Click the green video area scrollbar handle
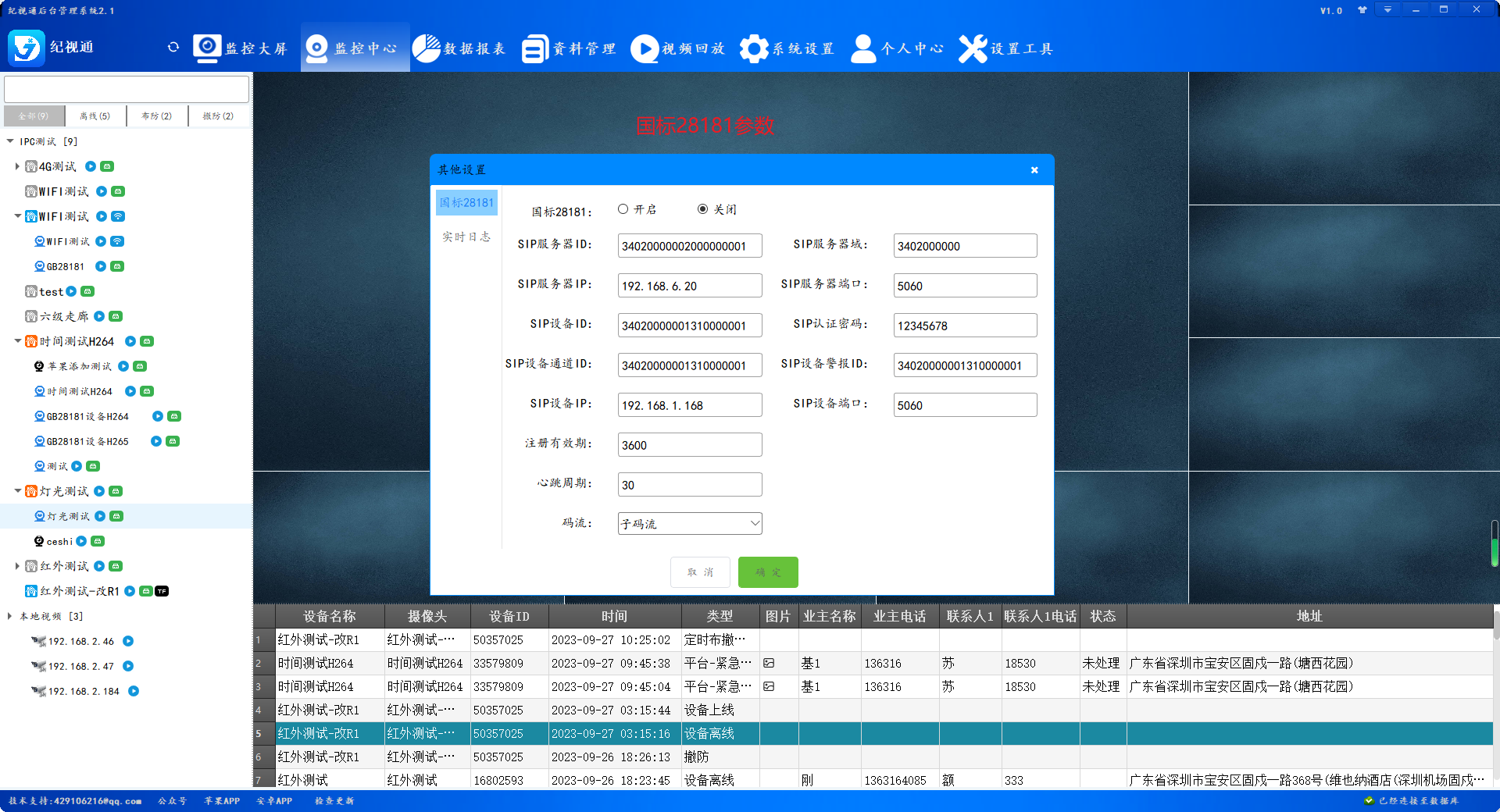1500x812 pixels. [1495, 544]
